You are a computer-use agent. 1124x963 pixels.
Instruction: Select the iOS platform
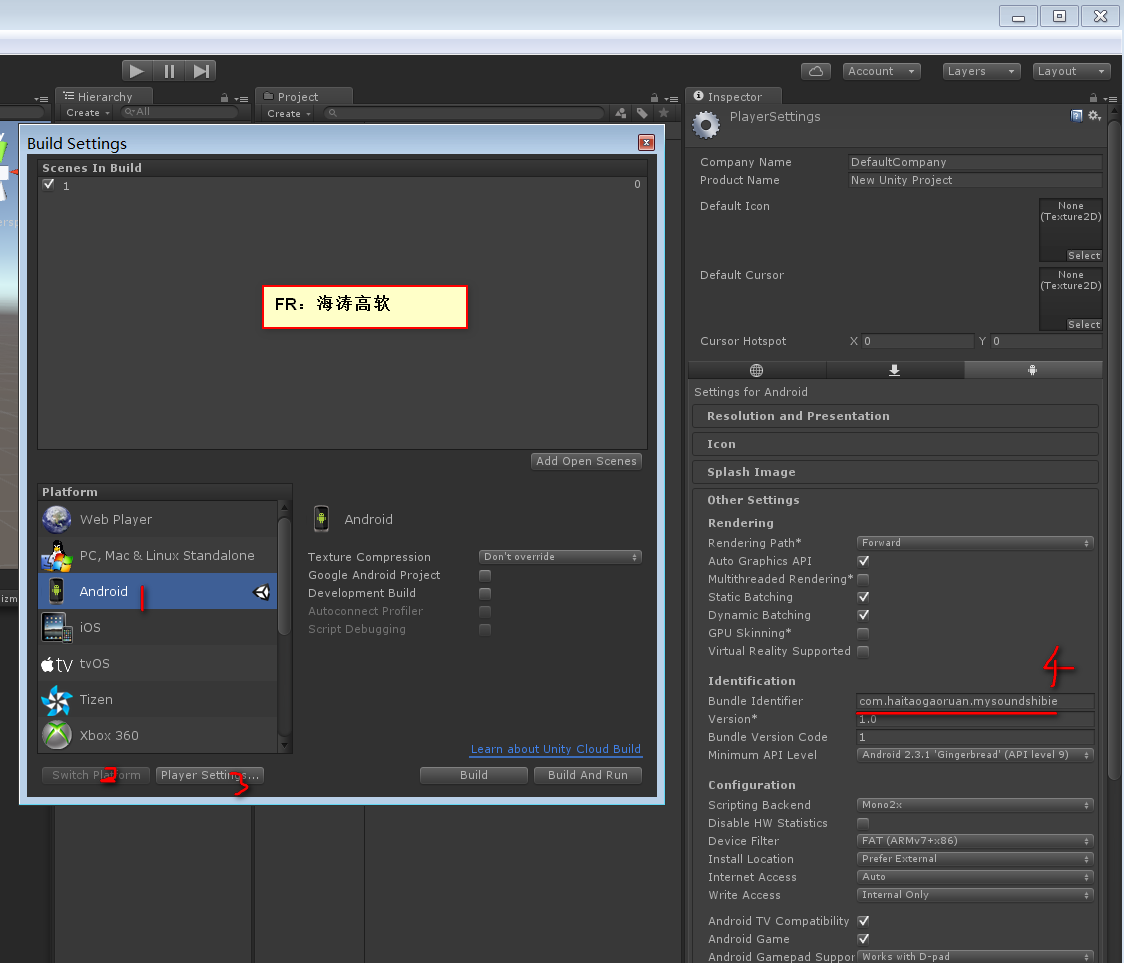(x=158, y=627)
